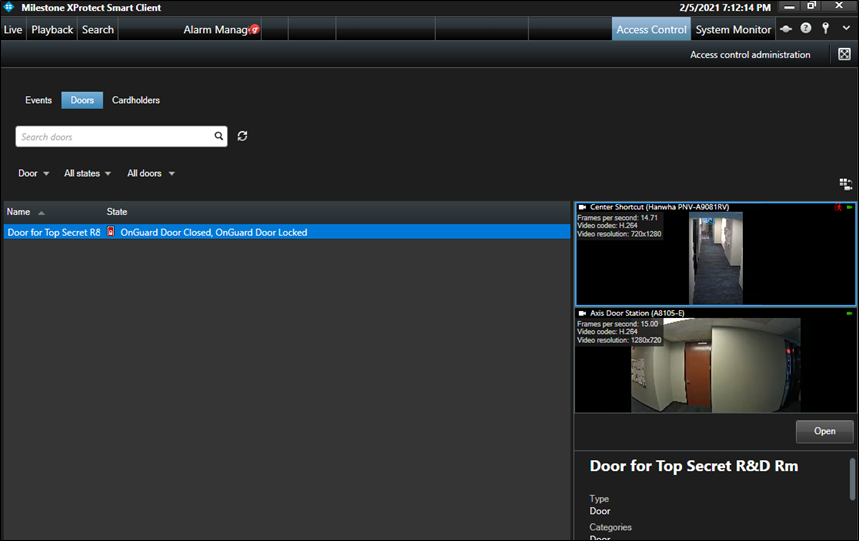
Task: Click the search magnifier icon
Action: pos(219,136)
